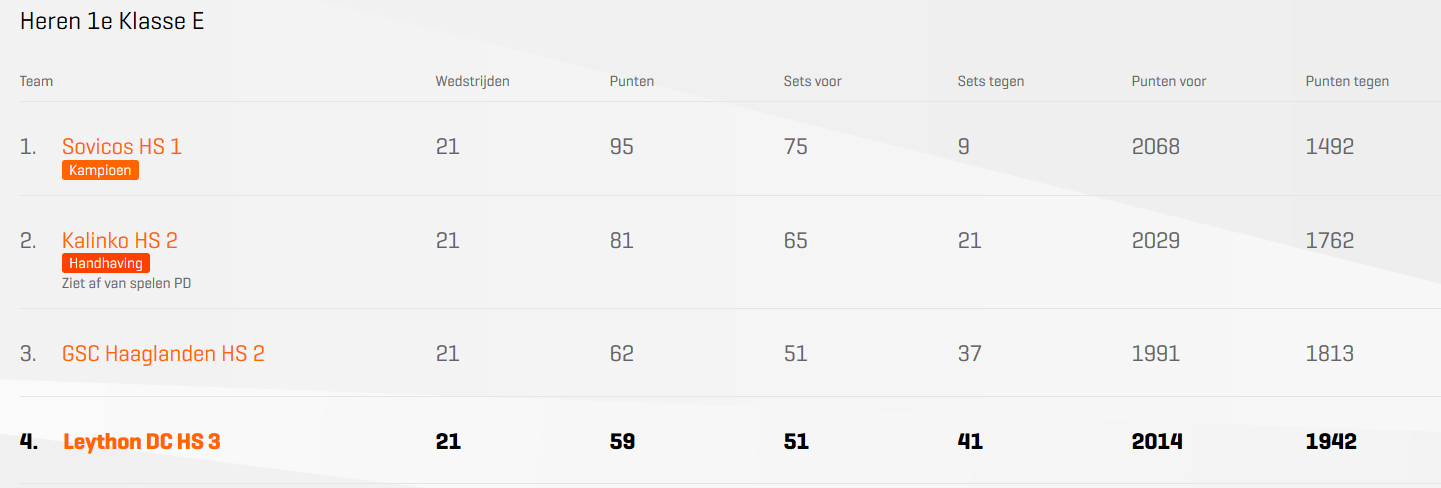Click the 'Ziet af van spelen PD' note
The width and height of the screenshot is (1441, 488).
click(x=126, y=284)
